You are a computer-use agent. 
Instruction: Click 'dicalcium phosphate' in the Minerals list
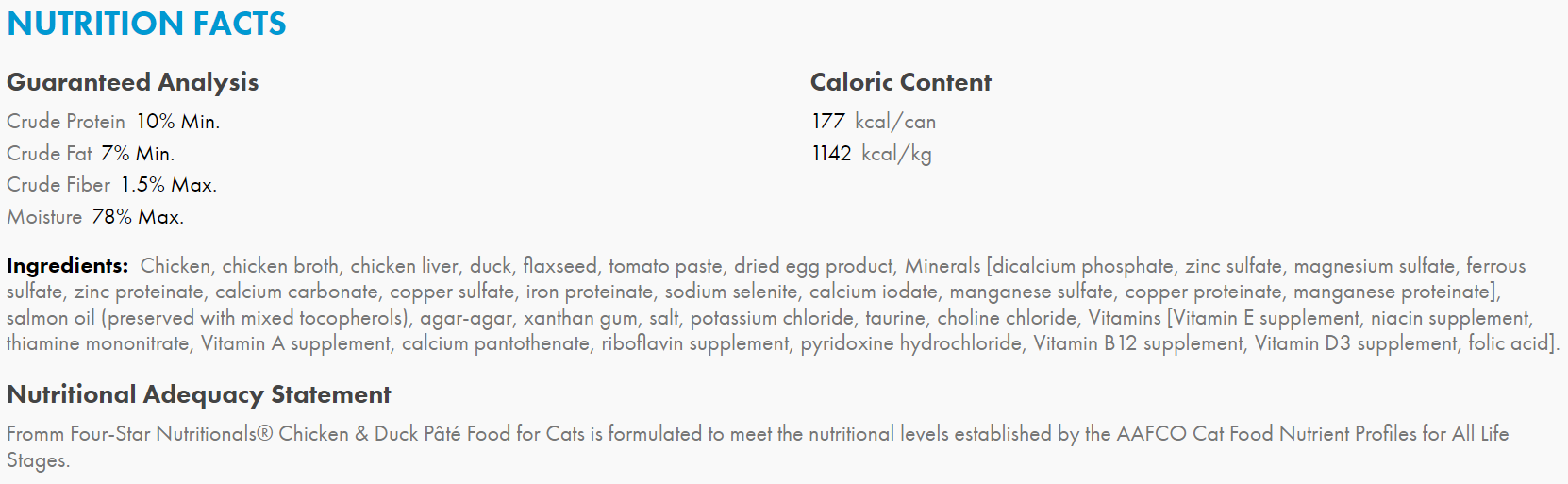click(x=1083, y=266)
